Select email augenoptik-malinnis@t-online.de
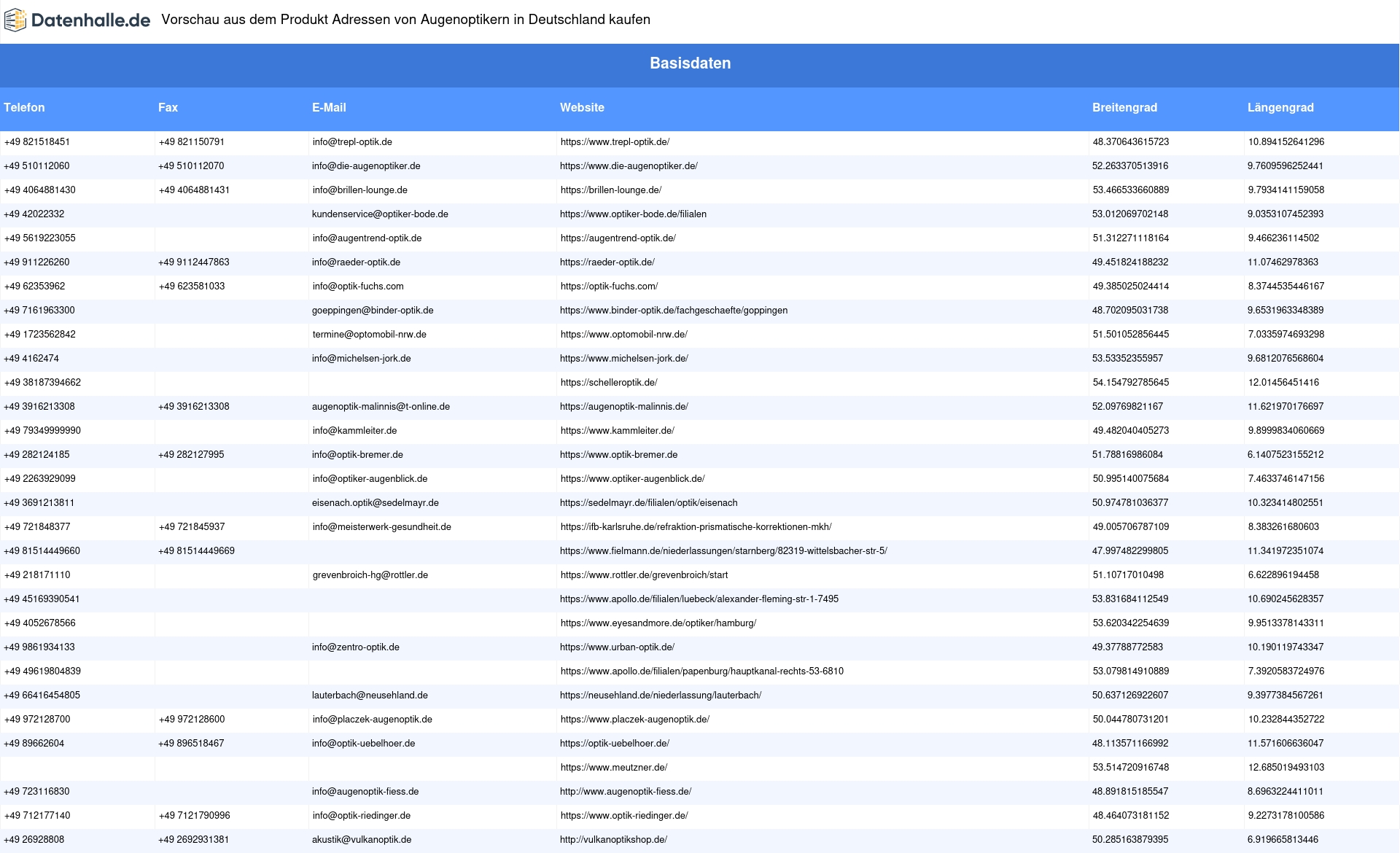 (381, 407)
